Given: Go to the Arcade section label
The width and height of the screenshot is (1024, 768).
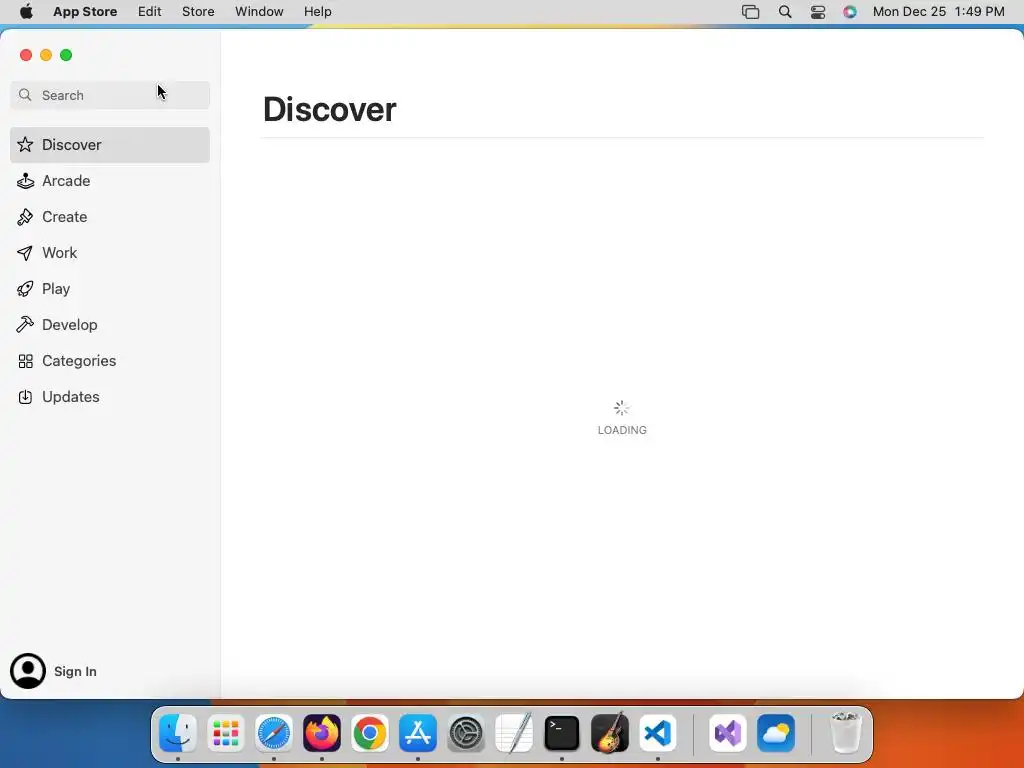Looking at the screenshot, I should [66, 181].
